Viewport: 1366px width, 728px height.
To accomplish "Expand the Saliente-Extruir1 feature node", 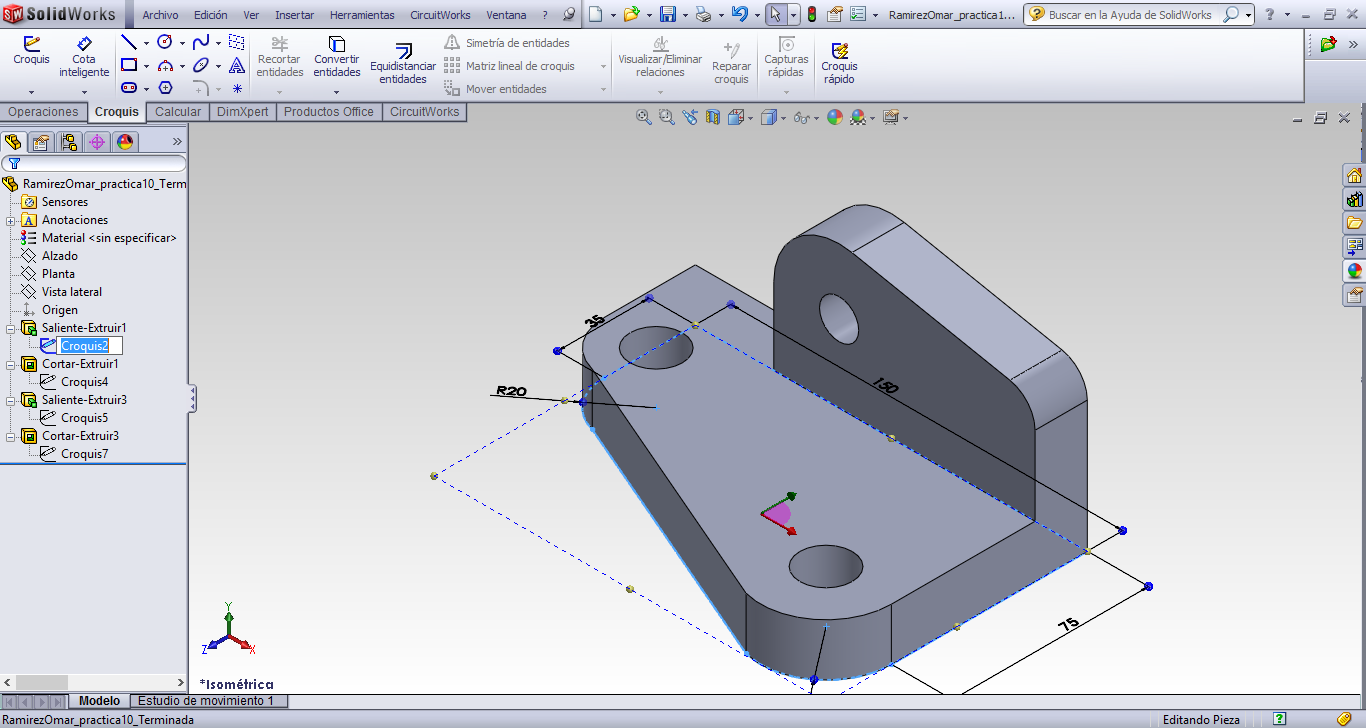I will [x=9, y=328].
